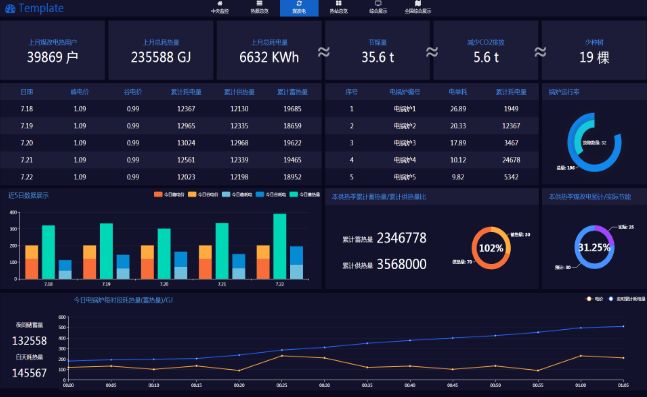Viewport: 647px width, 397px height.
Task: Click the tall teal bar for 7.22
Action: (280, 246)
